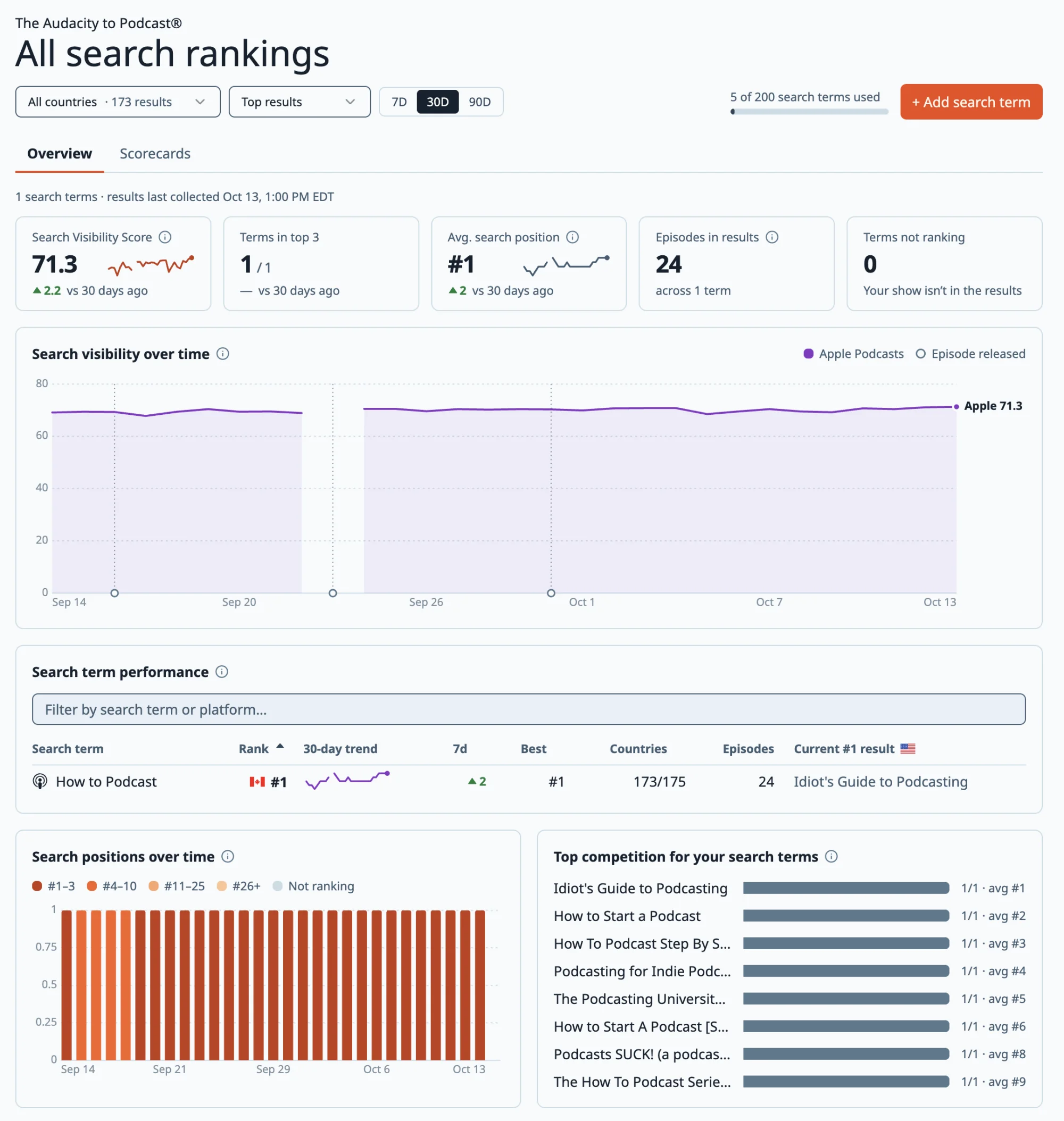Click How to Start a Podcast competitor

[627, 916]
